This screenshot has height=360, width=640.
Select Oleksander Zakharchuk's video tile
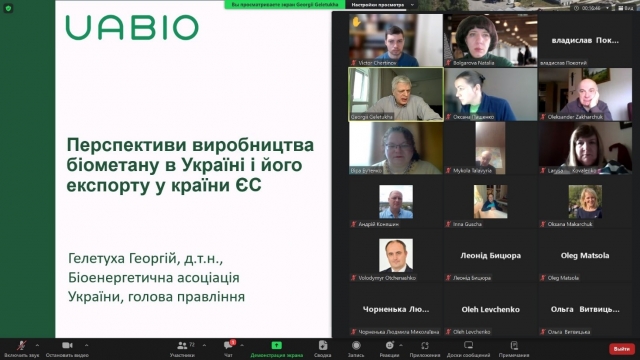pos(585,94)
